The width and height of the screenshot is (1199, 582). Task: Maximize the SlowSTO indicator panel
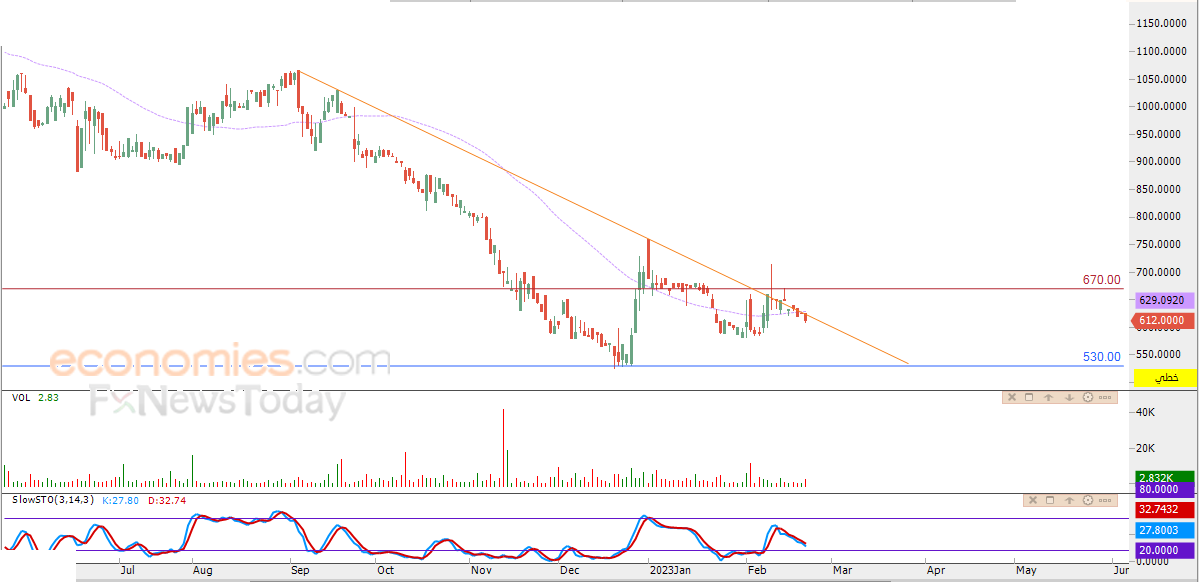1049,500
